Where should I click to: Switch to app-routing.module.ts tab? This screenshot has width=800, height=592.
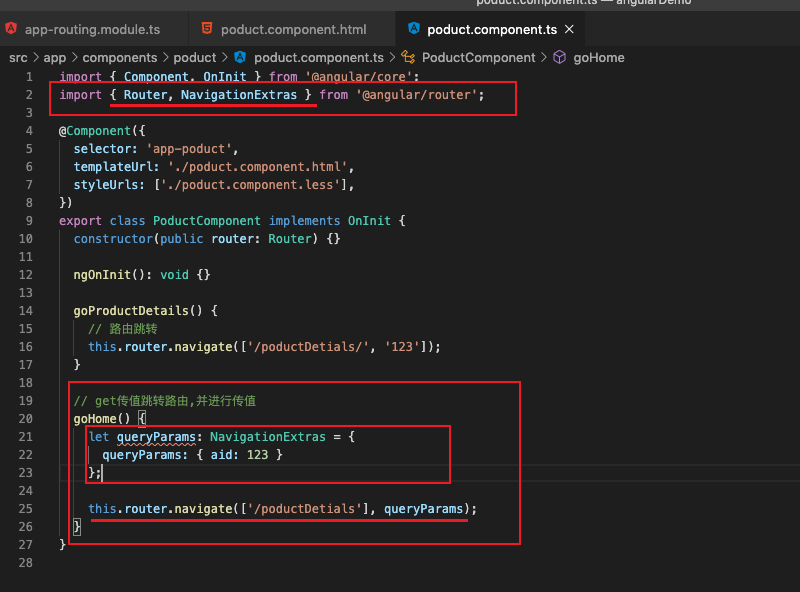(x=92, y=30)
